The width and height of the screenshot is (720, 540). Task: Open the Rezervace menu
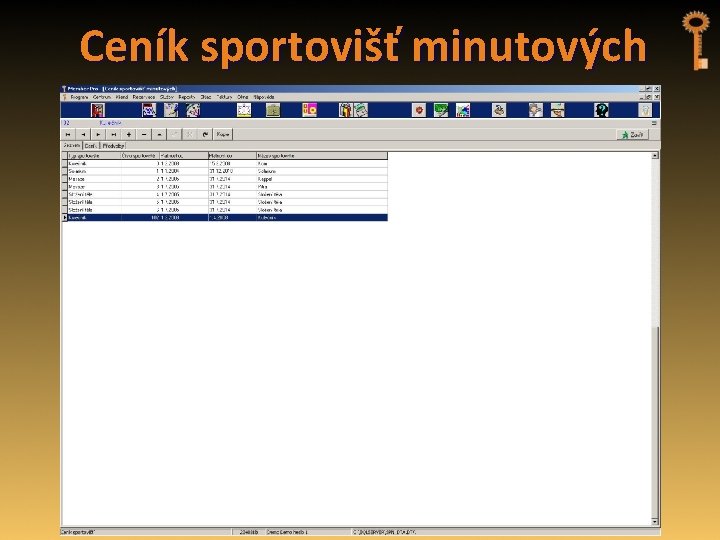pyautogui.click(x=144, y=97)
